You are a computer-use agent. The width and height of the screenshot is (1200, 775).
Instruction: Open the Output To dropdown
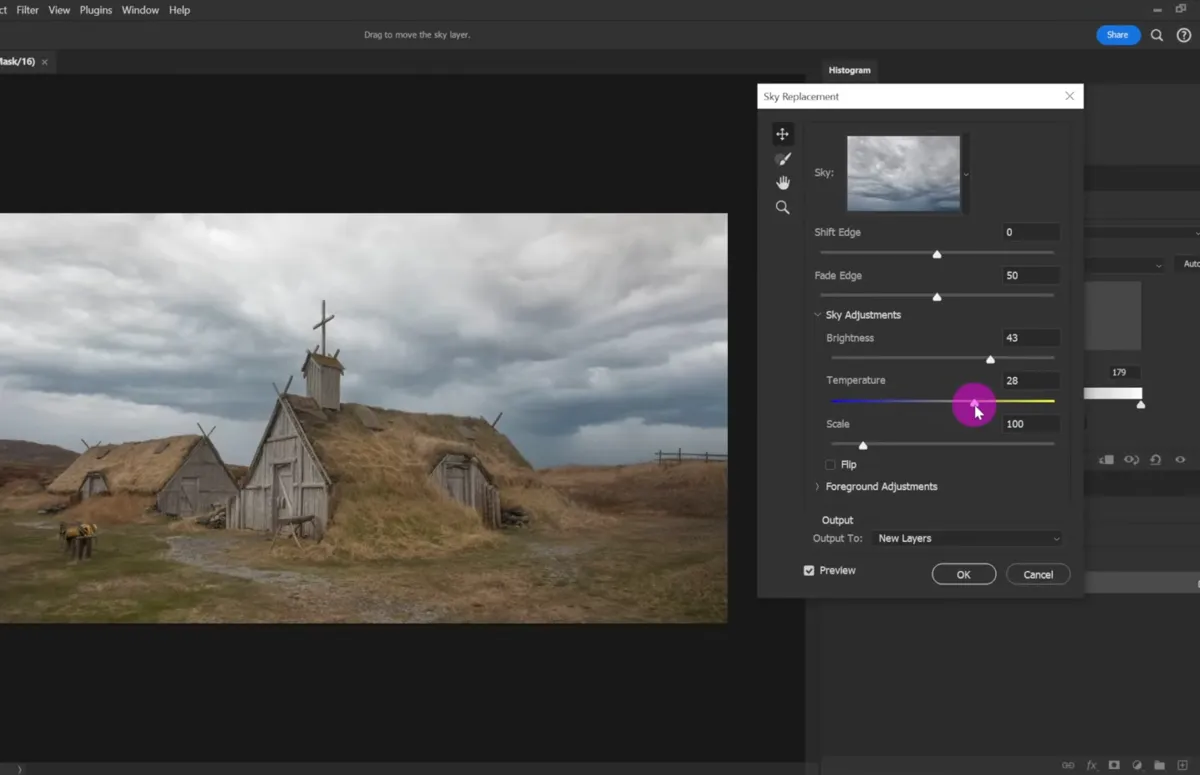965,538
